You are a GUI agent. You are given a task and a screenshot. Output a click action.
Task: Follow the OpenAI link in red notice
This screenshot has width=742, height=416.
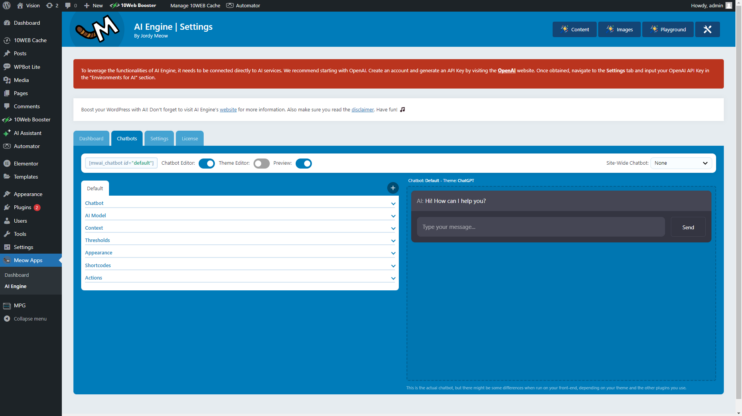pyautogui.click(x=506, y=71)
